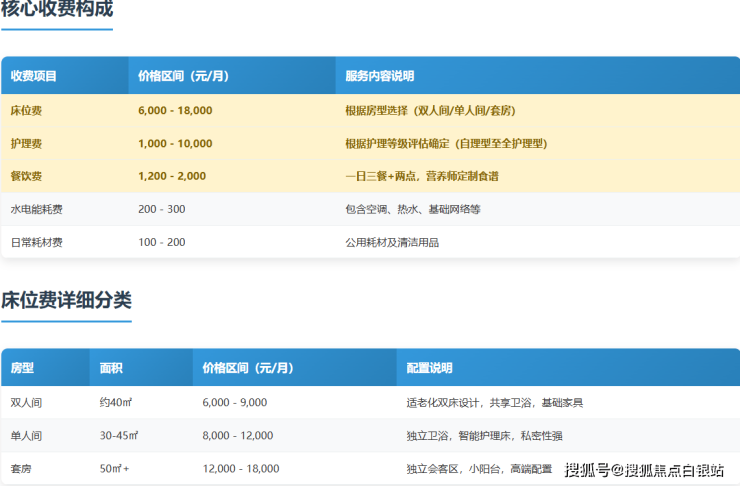Select the 公用耗材及清洁用品 description cell
740x486 pixels.
coord(392,243)
